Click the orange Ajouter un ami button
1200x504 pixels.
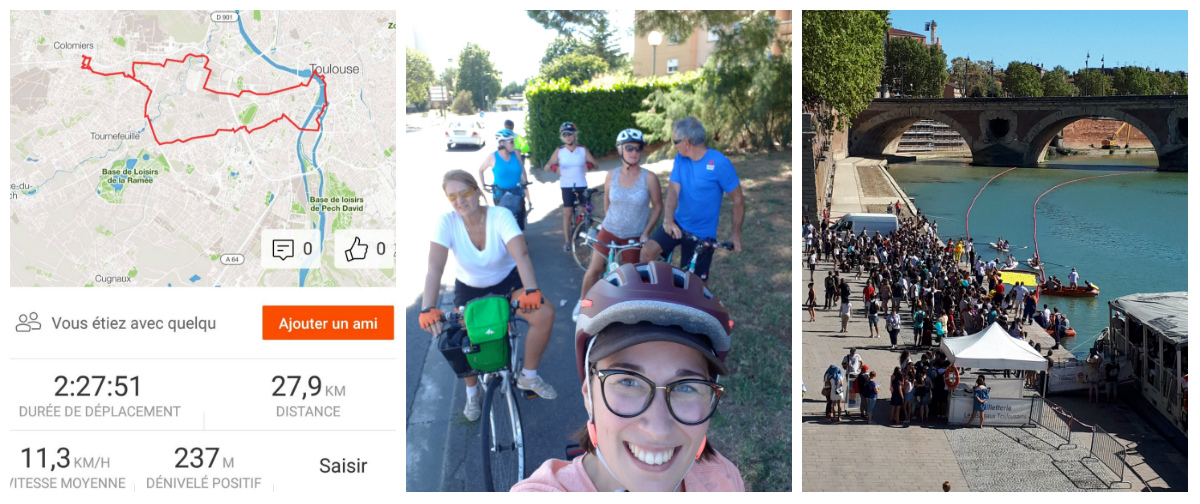tap(328, 323)
